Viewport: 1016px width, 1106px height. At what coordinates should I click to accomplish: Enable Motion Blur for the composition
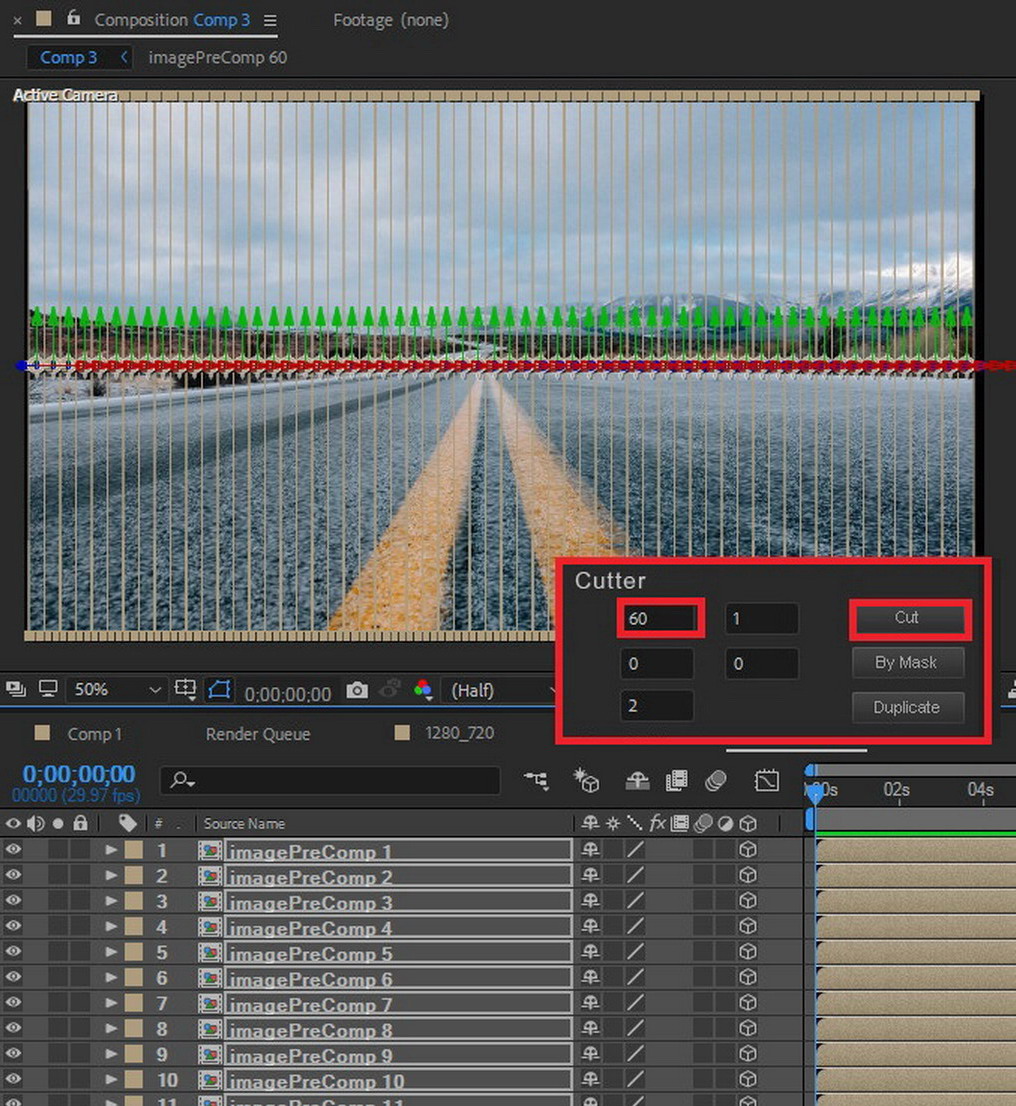click(x=715, y=780)
